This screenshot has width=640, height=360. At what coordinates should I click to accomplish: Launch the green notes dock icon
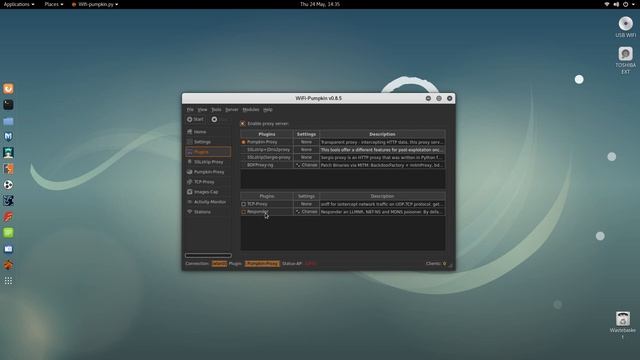click(x=8, y=233)
